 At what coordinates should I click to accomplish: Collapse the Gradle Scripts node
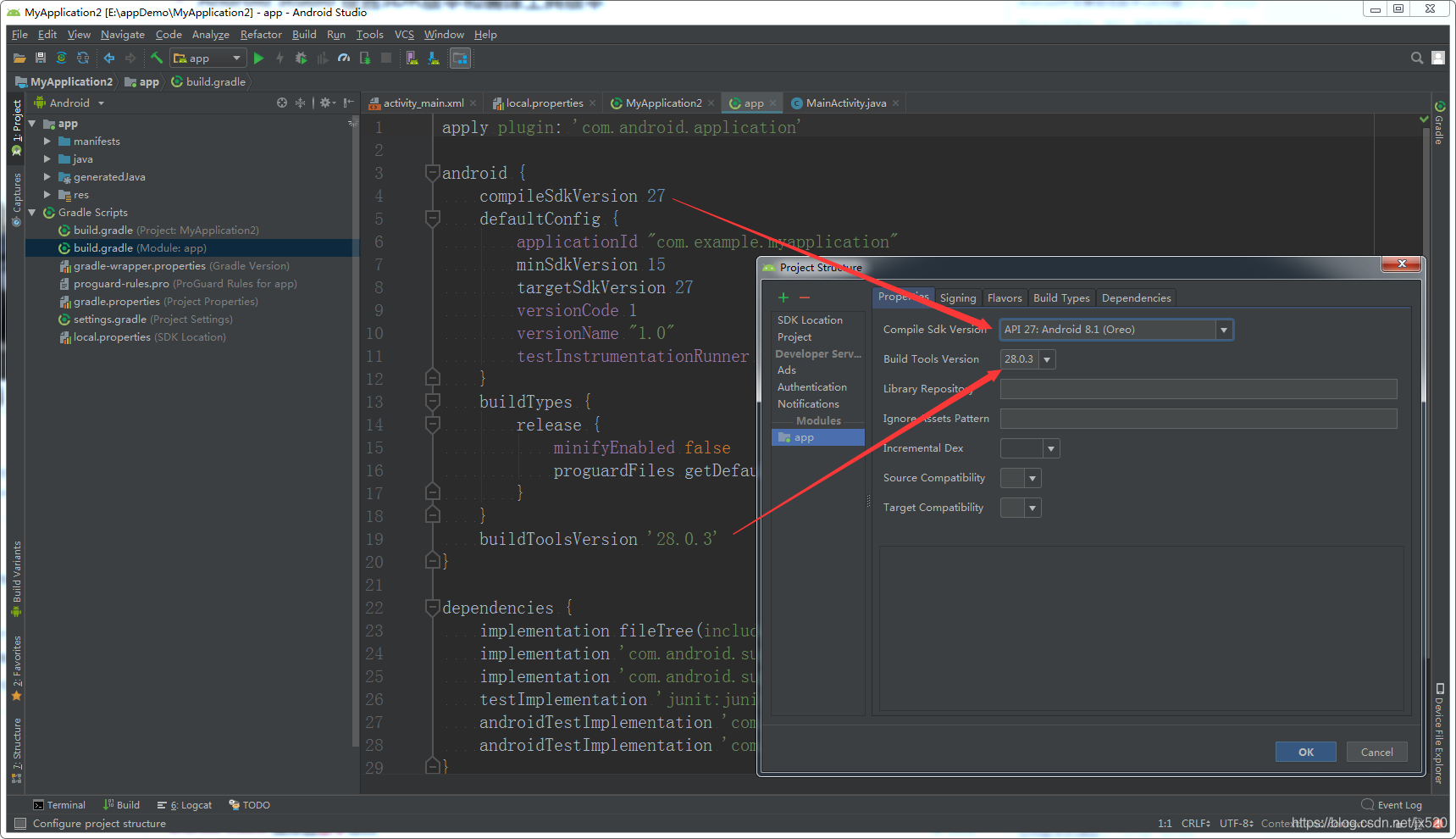(32, 213)
